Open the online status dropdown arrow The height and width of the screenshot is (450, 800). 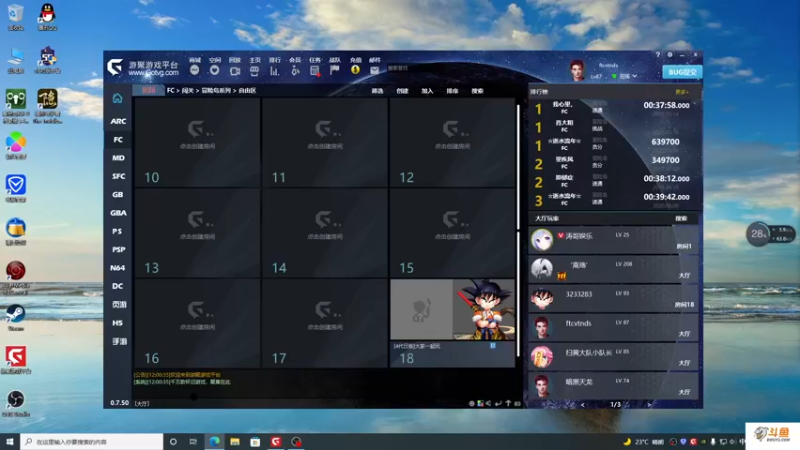tap(635, 76)
